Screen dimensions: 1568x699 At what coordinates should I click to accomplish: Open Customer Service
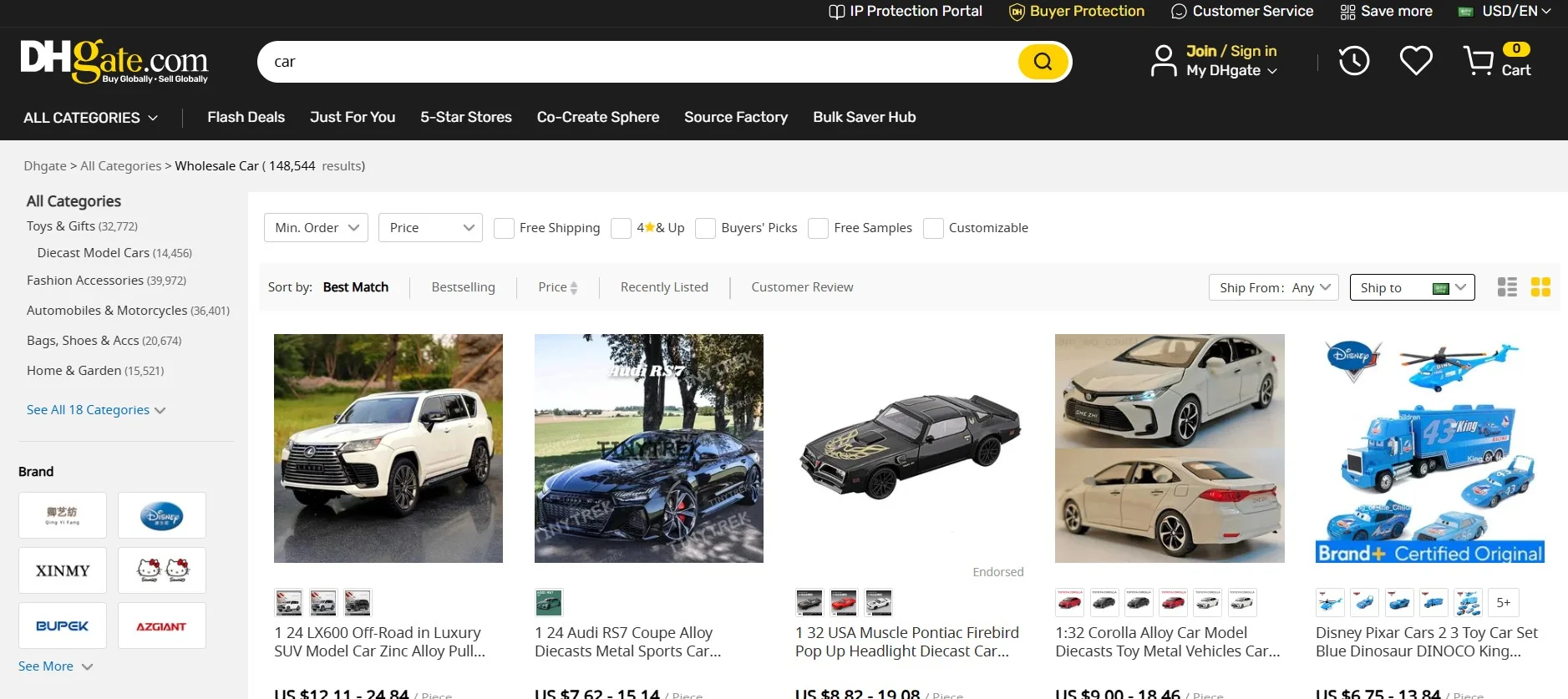(1242, 11)
